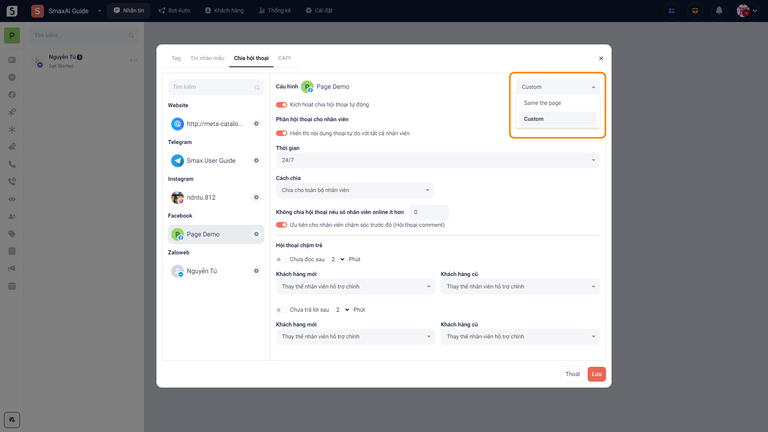Click the Thoát button
This screenshot has height=432, width=768.
[x=572, y=374]
